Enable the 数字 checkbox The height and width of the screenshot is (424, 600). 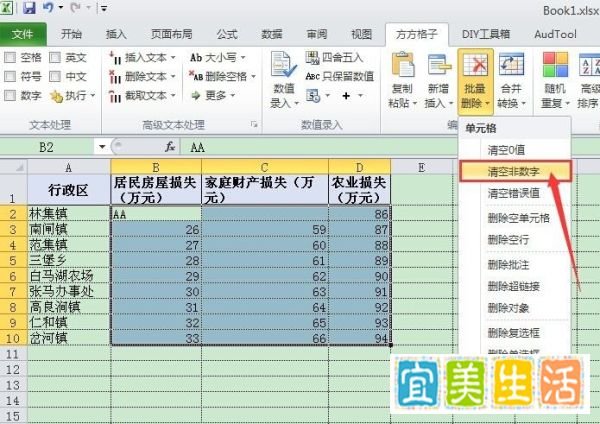point(10,95)
